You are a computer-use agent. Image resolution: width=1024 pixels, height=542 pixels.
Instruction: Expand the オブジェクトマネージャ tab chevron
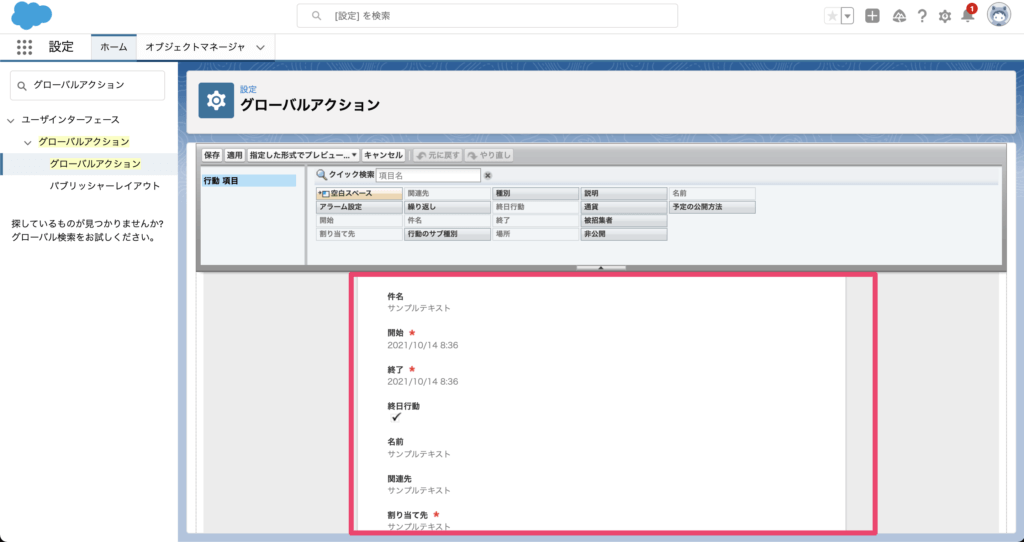click(x=261, y=48)
